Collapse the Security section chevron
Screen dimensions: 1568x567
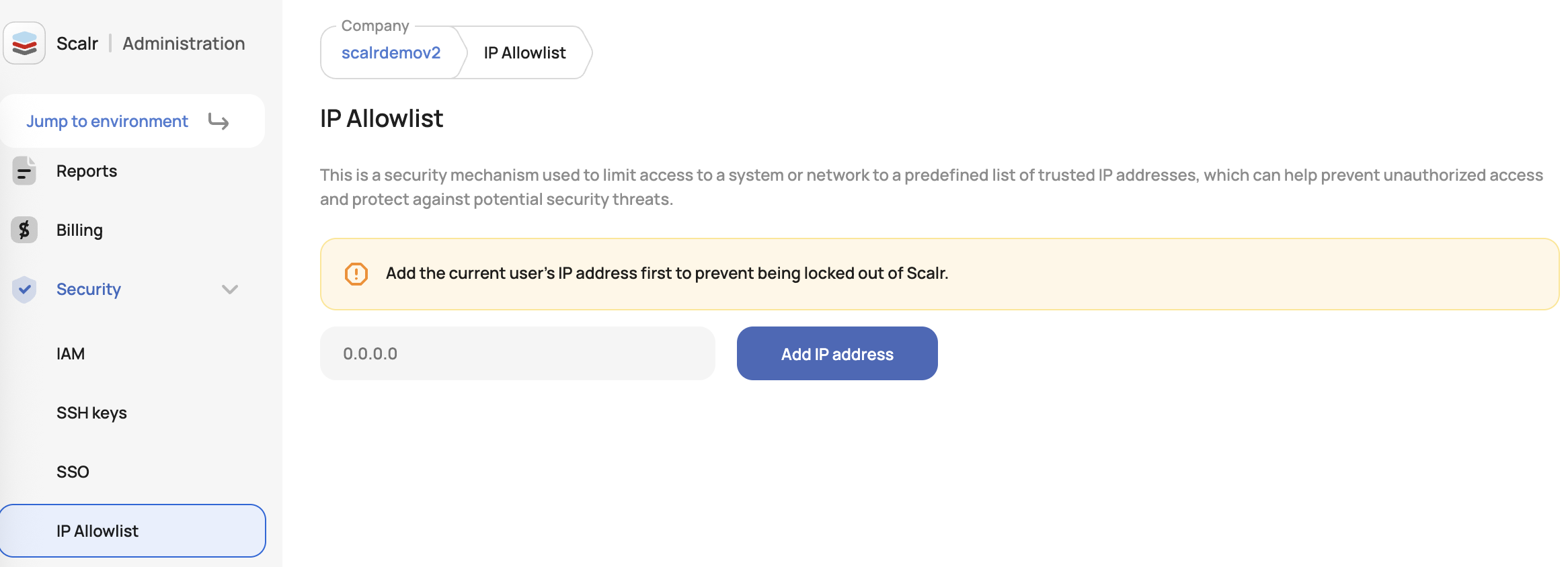click(230, 290)
